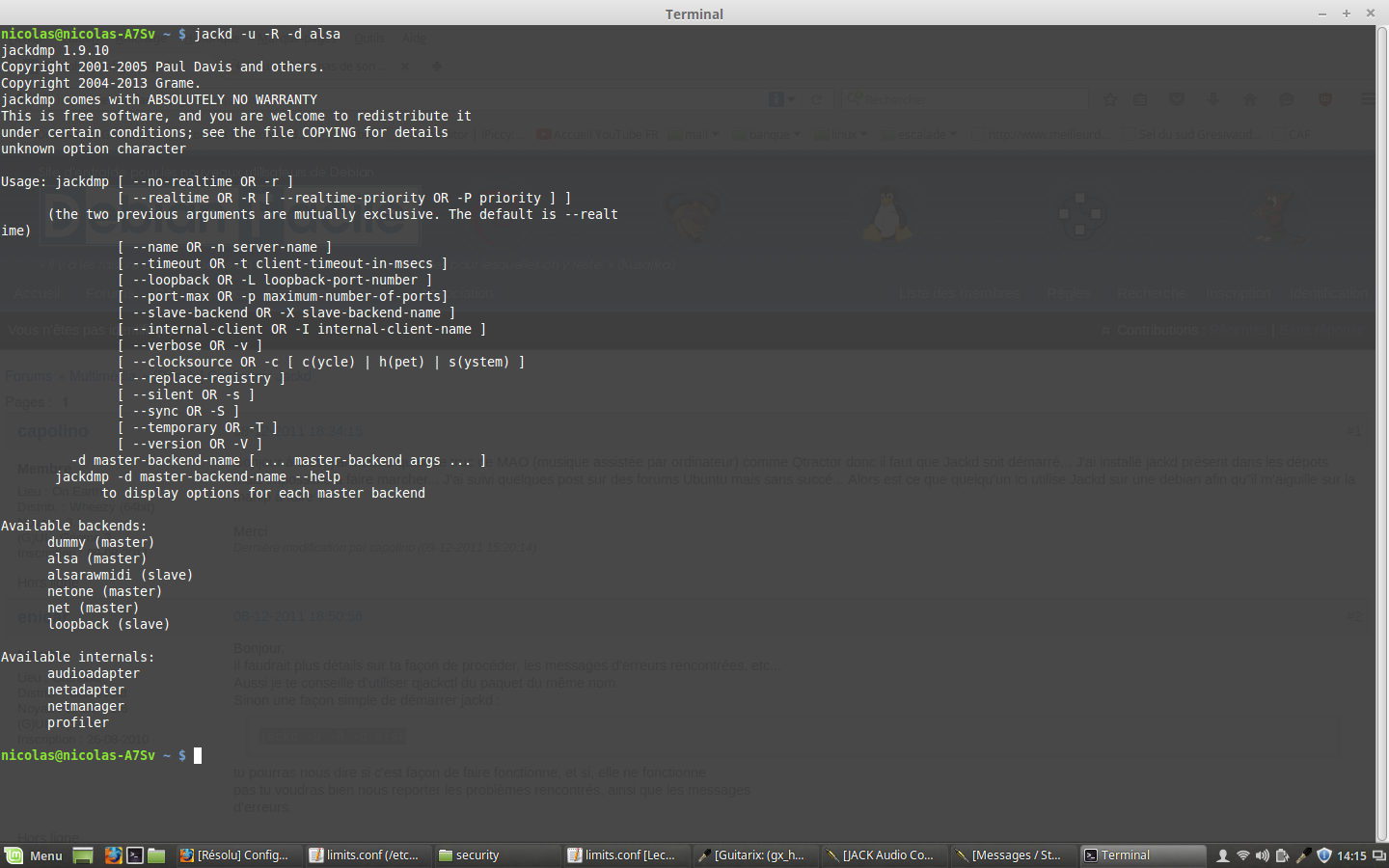Click the '--sync OR -S' option line
1389x868 pixels.
click(x=178, y=411)
